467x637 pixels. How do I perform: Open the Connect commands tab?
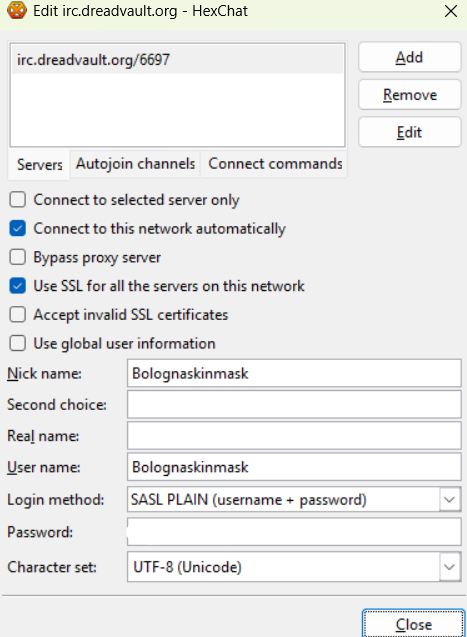click(275, 164)
